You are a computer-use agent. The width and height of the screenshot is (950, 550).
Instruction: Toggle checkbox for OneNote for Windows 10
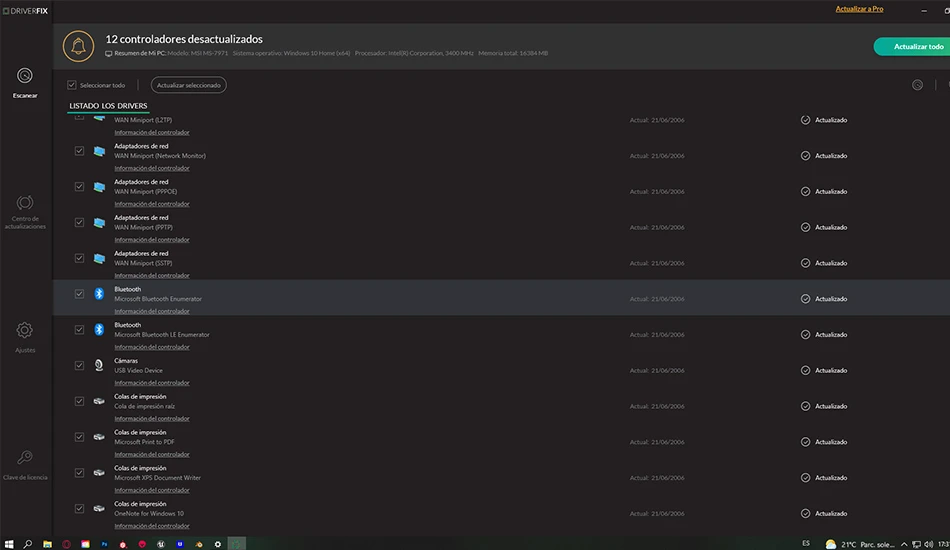pos(79,508)
